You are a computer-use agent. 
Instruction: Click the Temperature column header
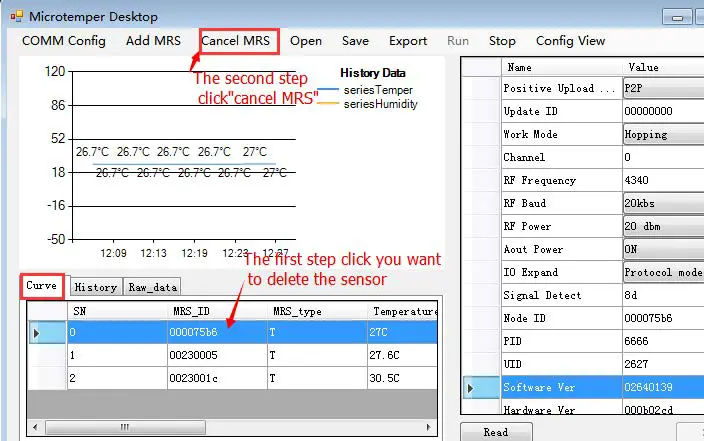(402, 311)
